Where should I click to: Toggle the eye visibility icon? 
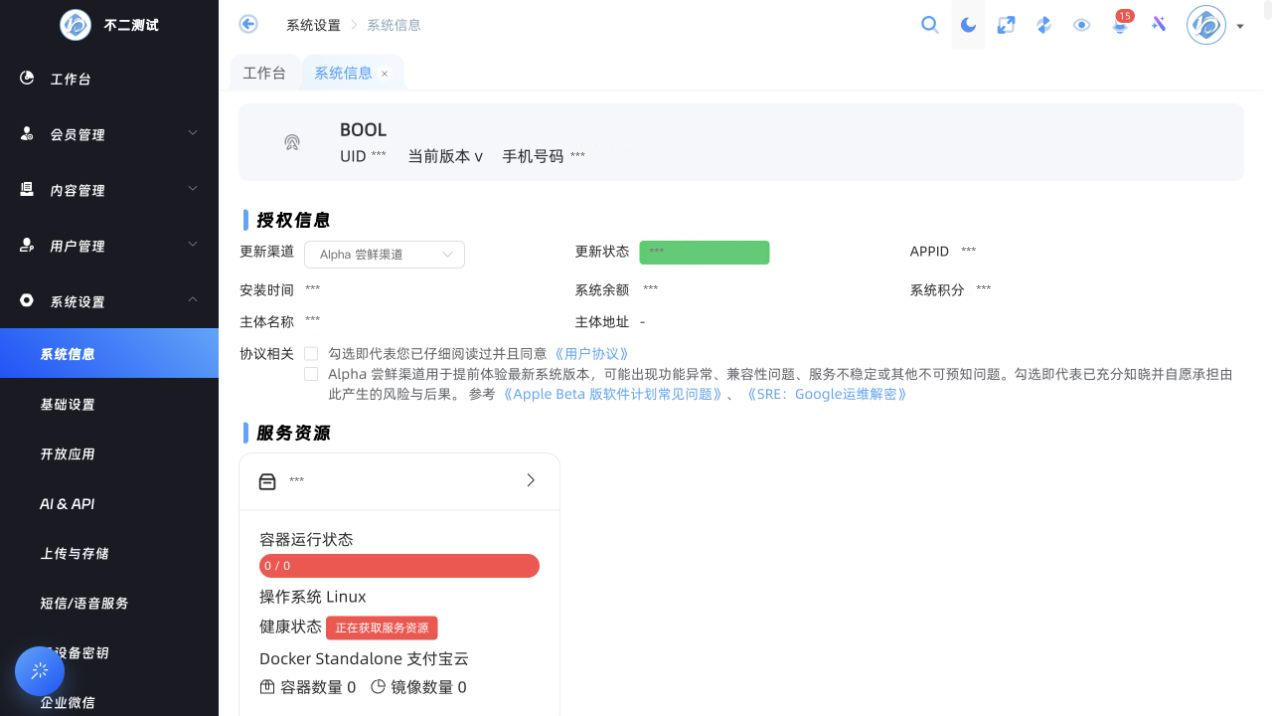coord(1082,25)
